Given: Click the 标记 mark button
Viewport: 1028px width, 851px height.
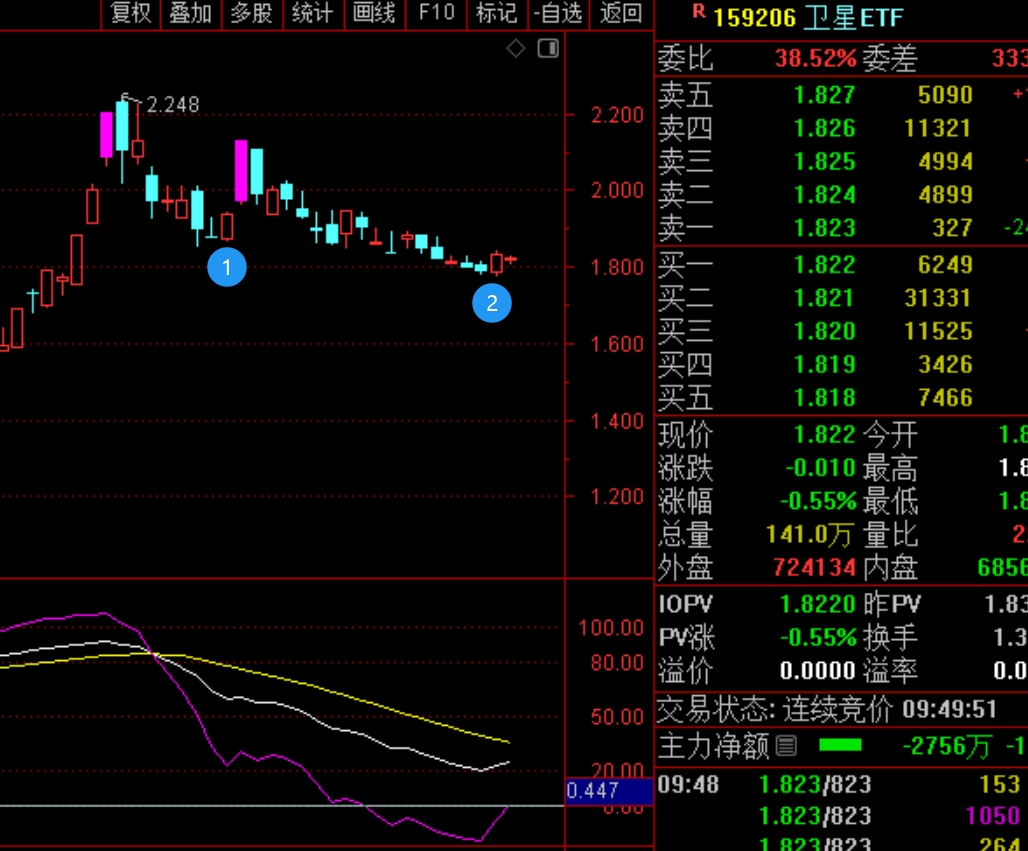Looking at the screenshot, I should coord(496,13).
